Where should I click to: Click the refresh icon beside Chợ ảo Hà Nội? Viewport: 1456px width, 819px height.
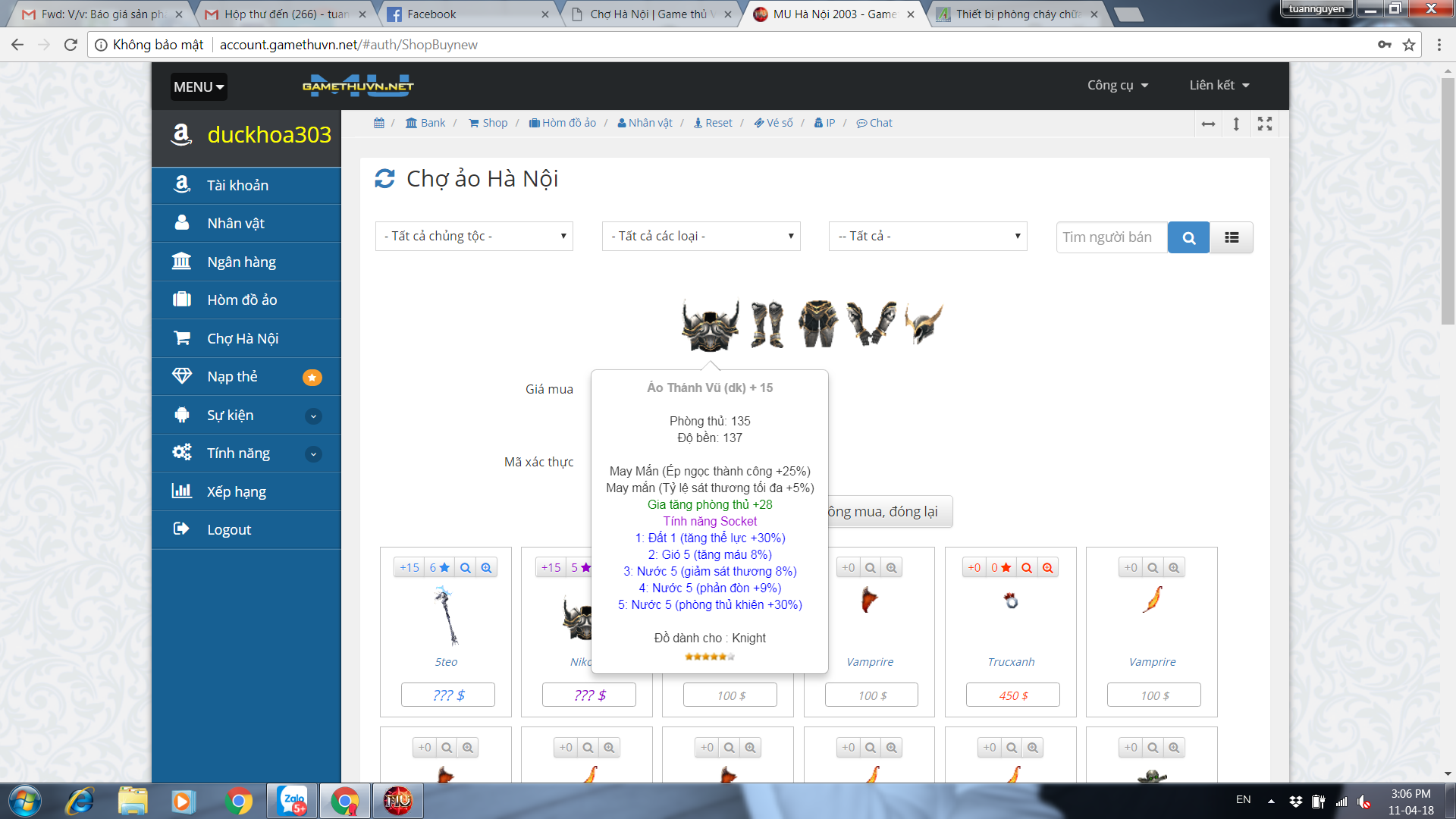[385, 179]
